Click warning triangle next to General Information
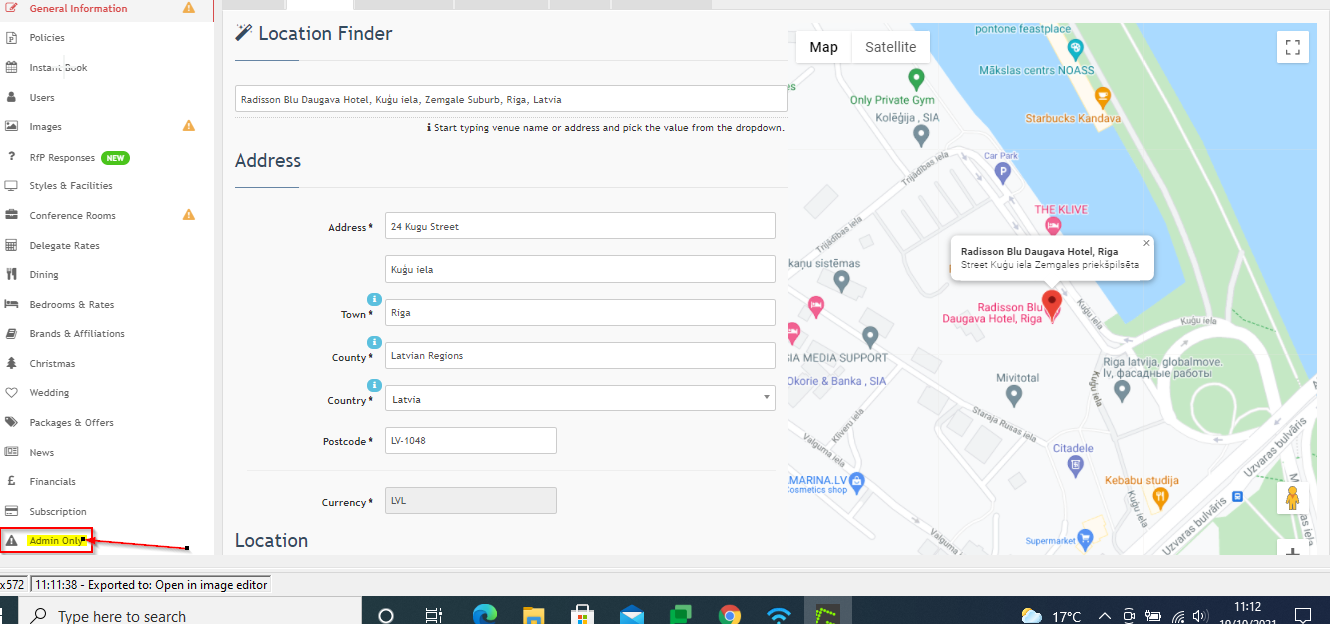The width and height of the screenshot is (1330, 624). (x=189, y=8)
